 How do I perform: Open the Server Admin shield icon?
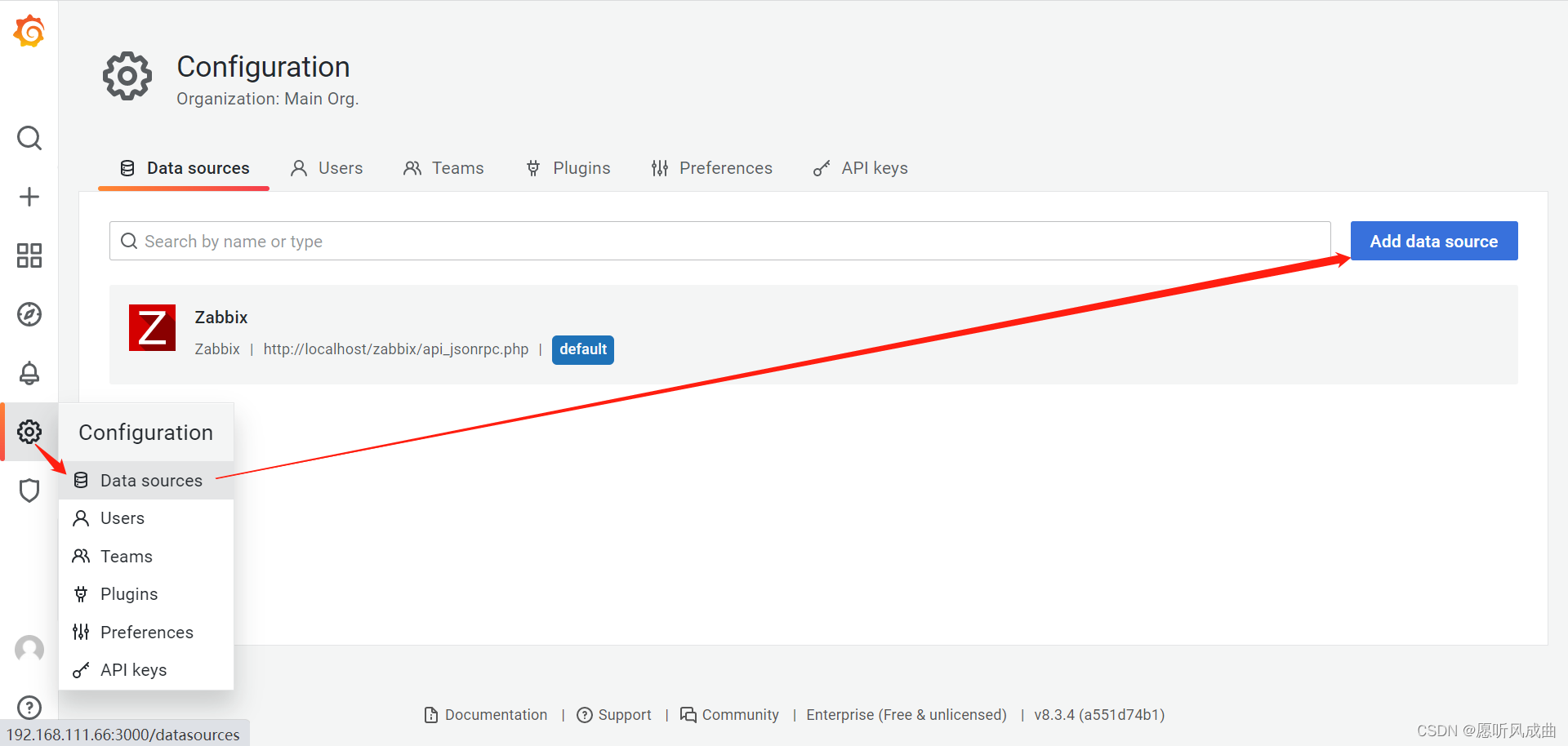point(29,491)
